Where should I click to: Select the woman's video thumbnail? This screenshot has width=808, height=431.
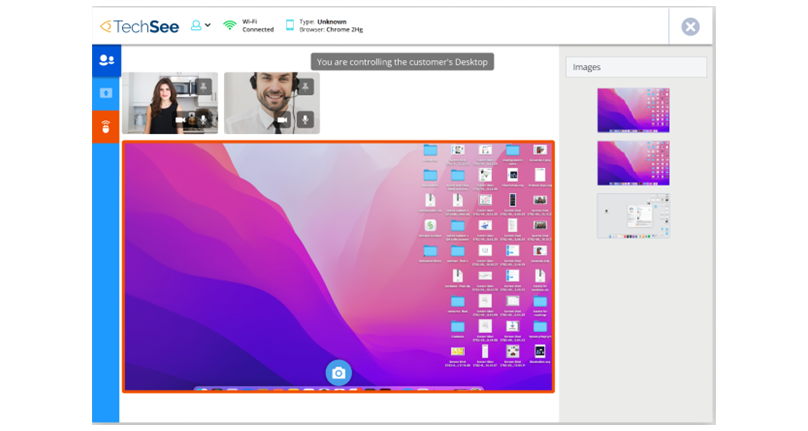pyautogui.click(x=170, y=103)
